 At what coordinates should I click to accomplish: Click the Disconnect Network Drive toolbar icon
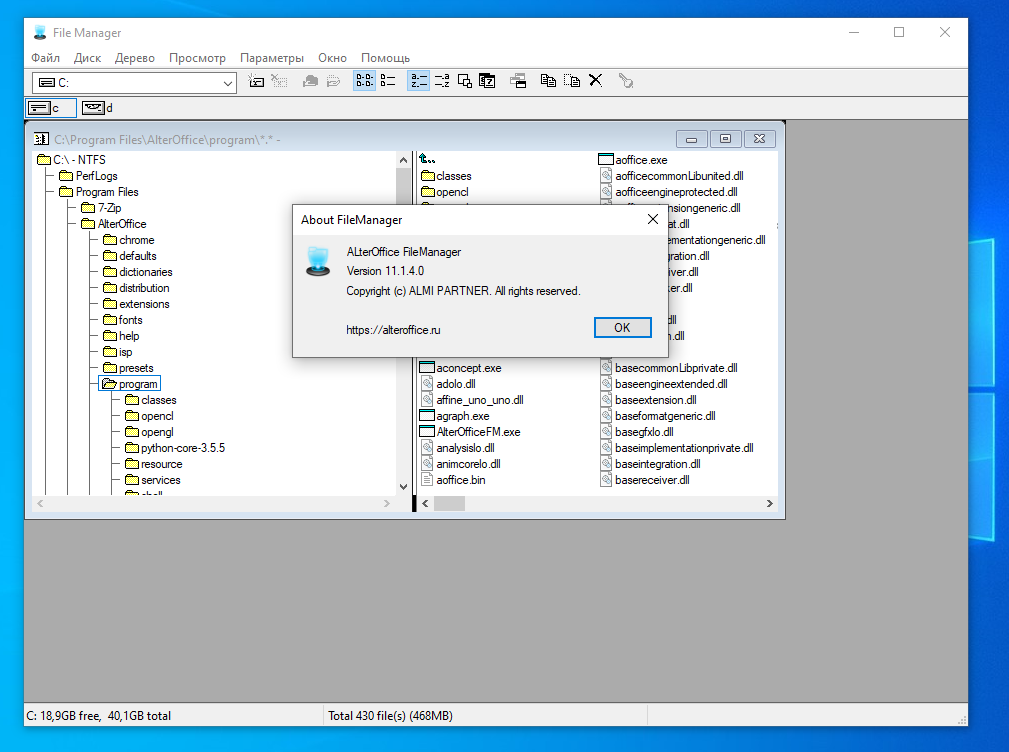[279, 81]
